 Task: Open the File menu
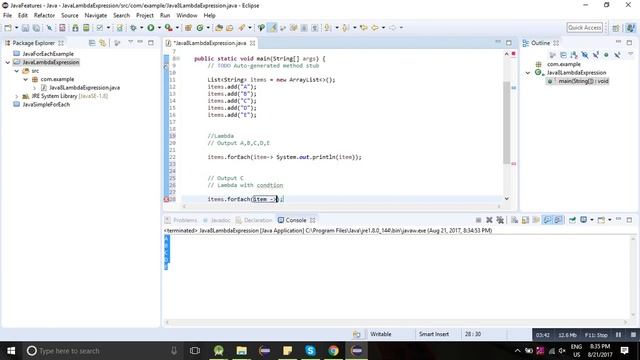(7, 16)
